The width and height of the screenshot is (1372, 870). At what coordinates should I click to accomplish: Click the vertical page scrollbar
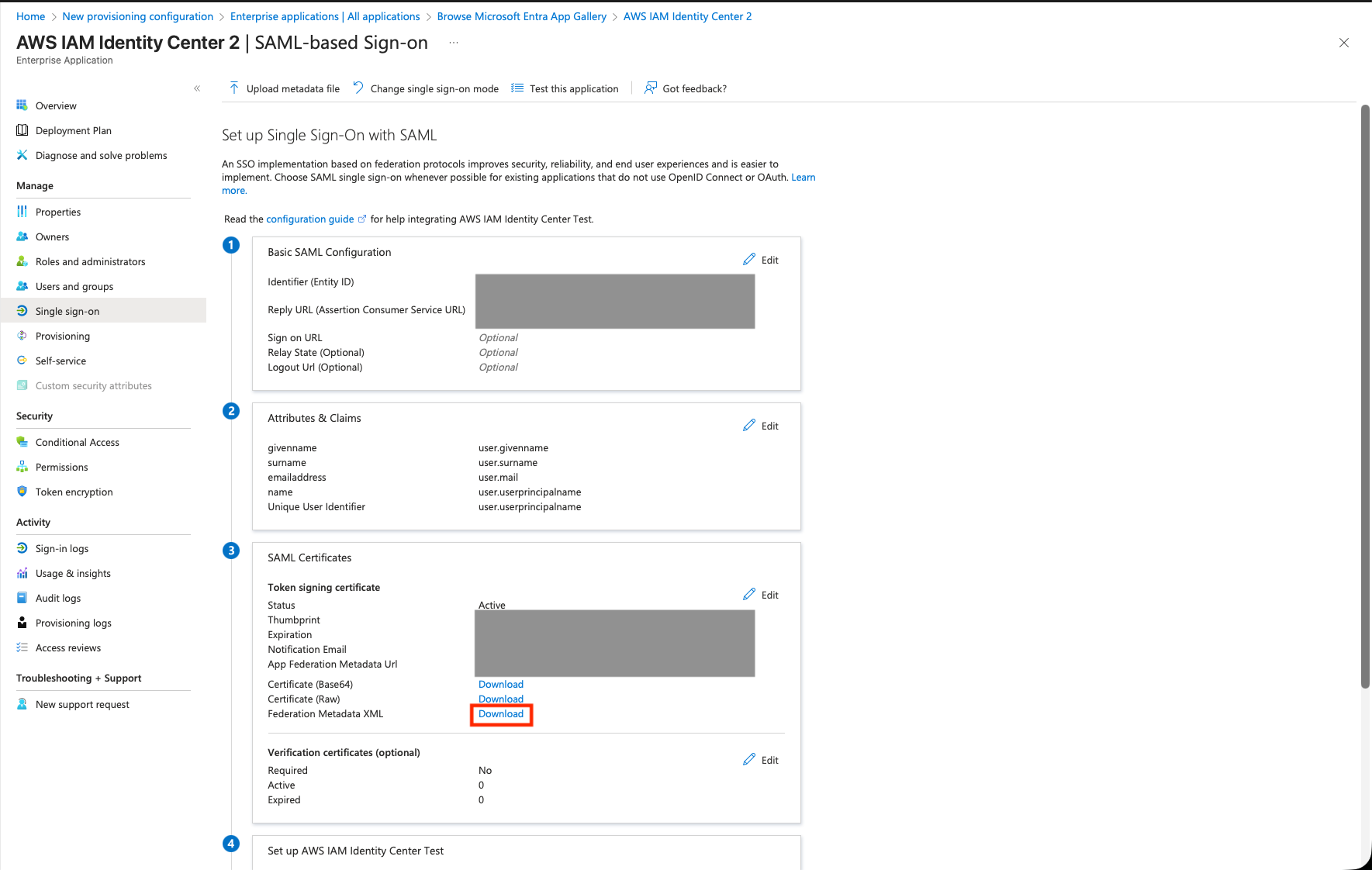[1366, 395]
